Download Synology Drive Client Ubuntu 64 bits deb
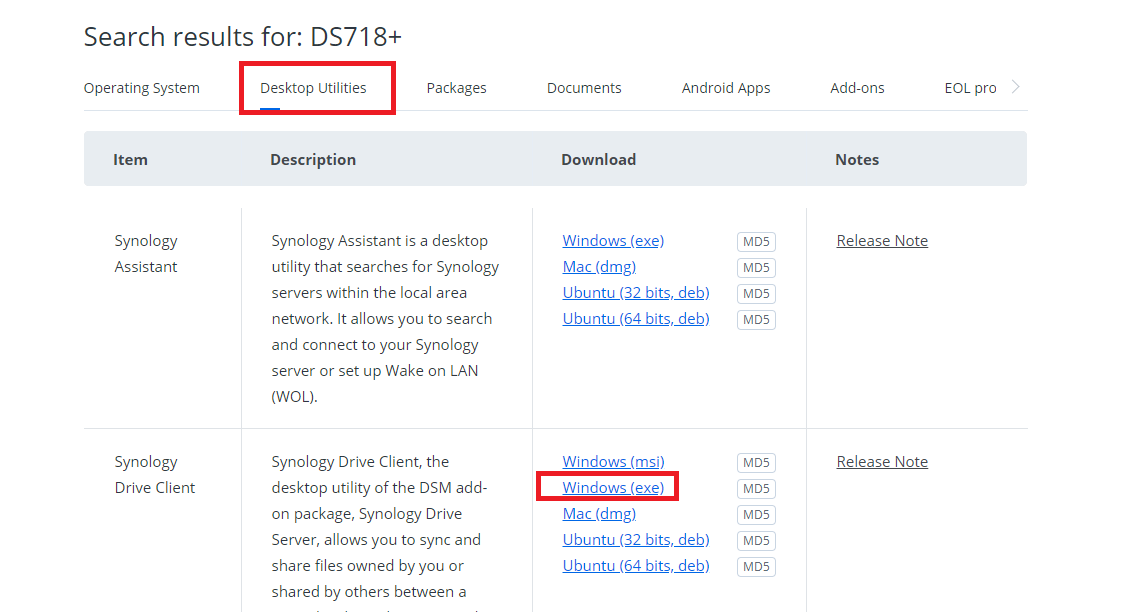 [x=636, y=565]
